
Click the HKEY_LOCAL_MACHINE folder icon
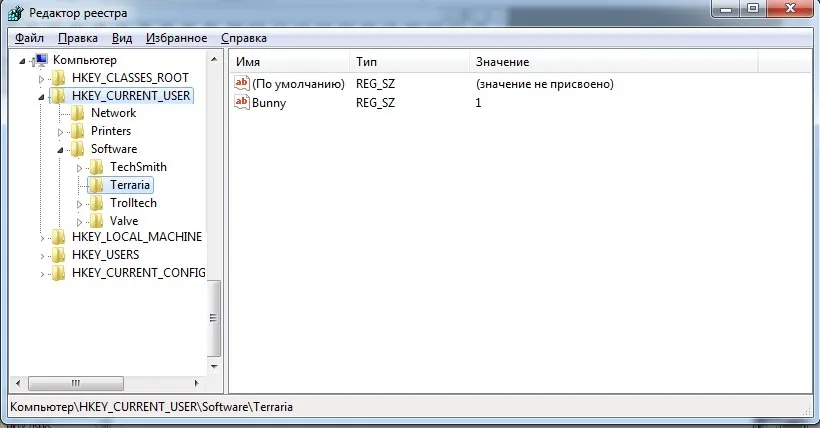(x=59, y=237)
